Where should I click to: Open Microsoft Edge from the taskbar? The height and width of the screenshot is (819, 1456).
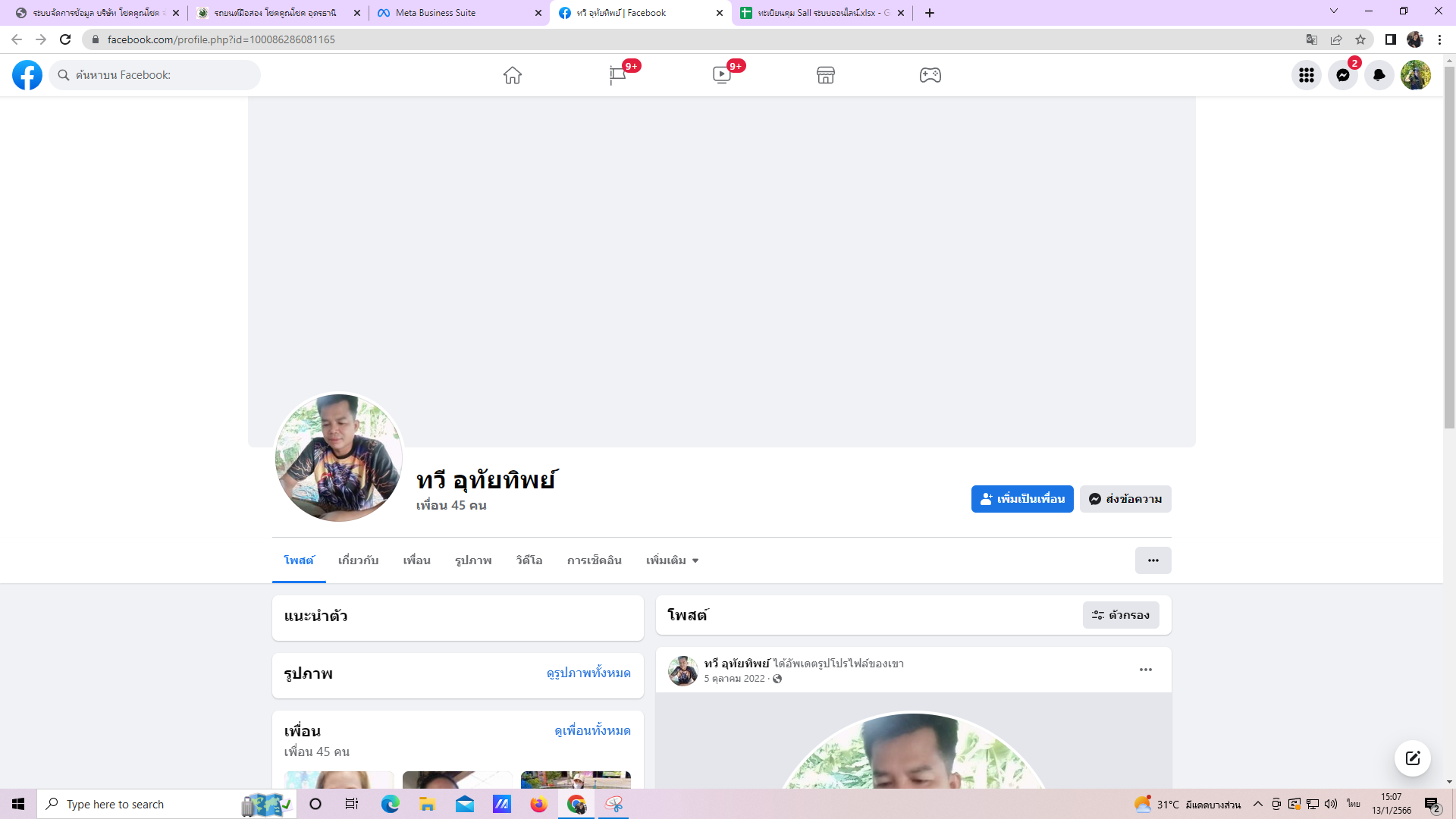point(390,804)
